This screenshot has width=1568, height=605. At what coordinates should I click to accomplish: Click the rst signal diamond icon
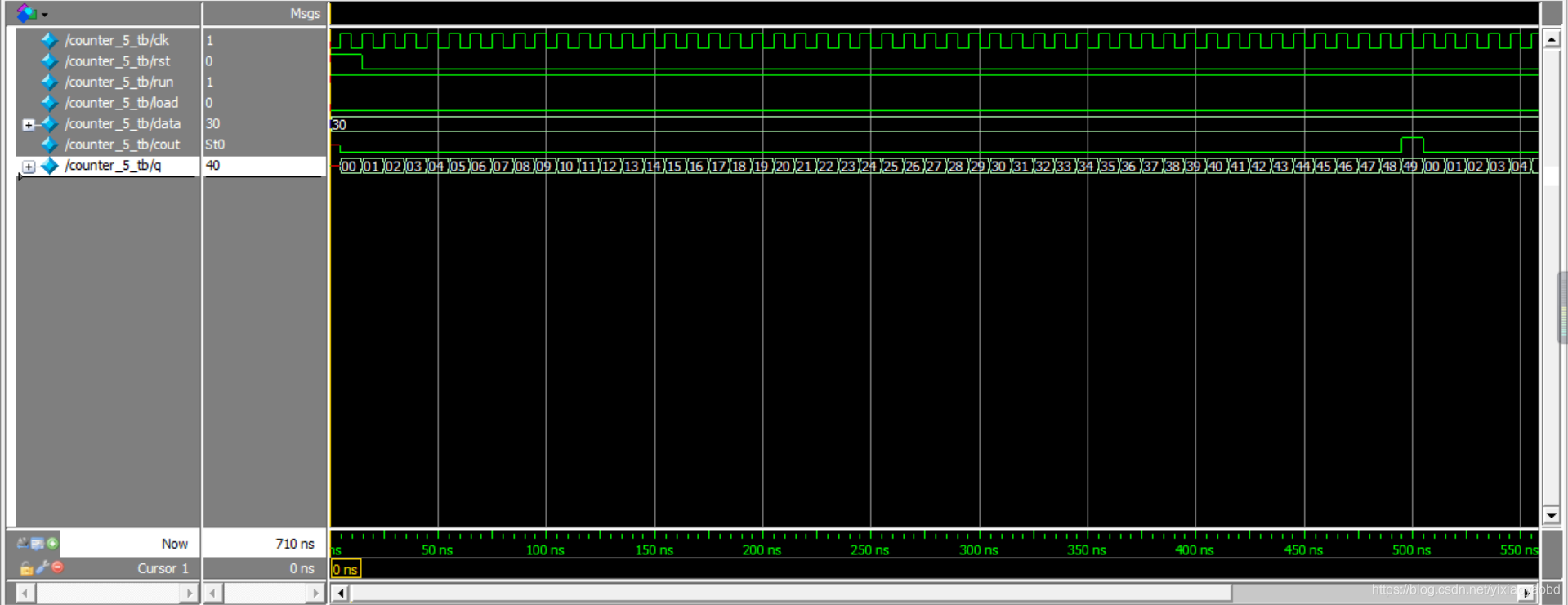click(50, 61)
